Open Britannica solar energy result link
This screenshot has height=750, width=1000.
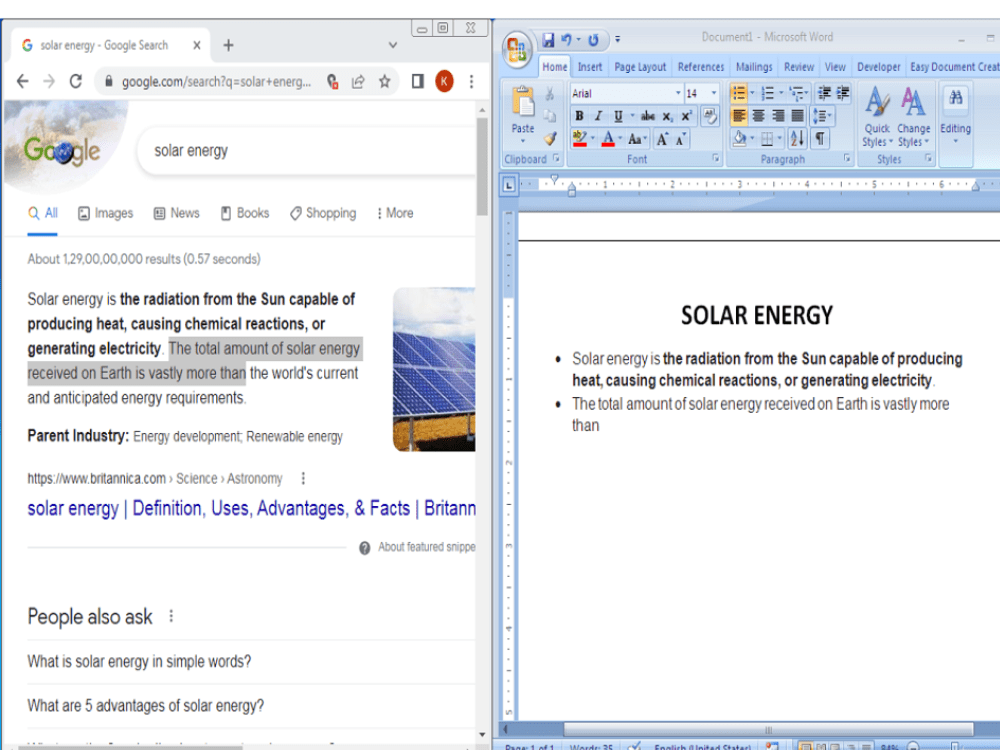click(x=251, y=508)
